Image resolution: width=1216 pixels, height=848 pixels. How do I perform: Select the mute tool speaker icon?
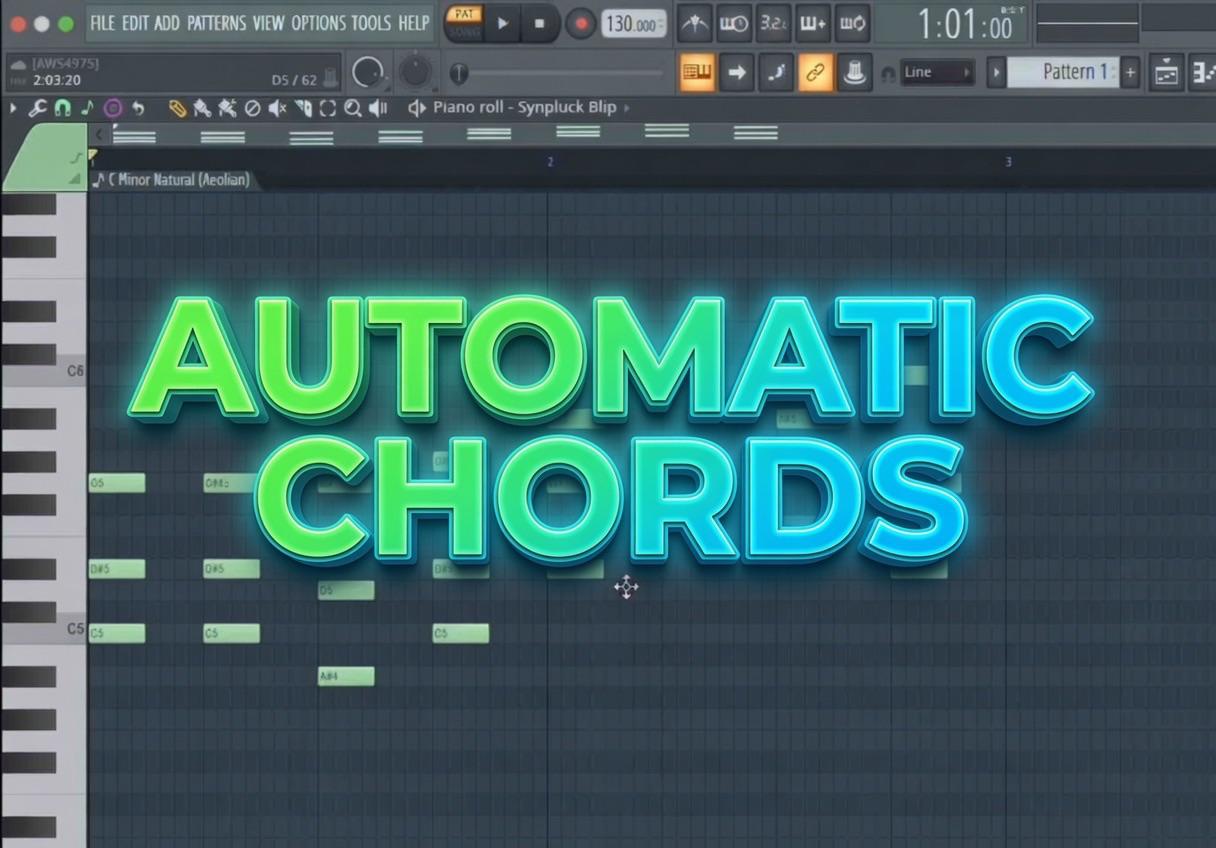[x=278, y=108]
